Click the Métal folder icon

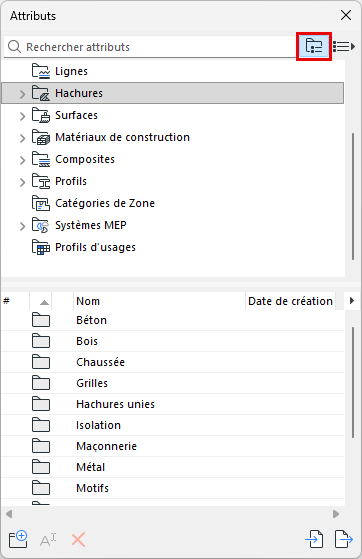pos(41,467)
